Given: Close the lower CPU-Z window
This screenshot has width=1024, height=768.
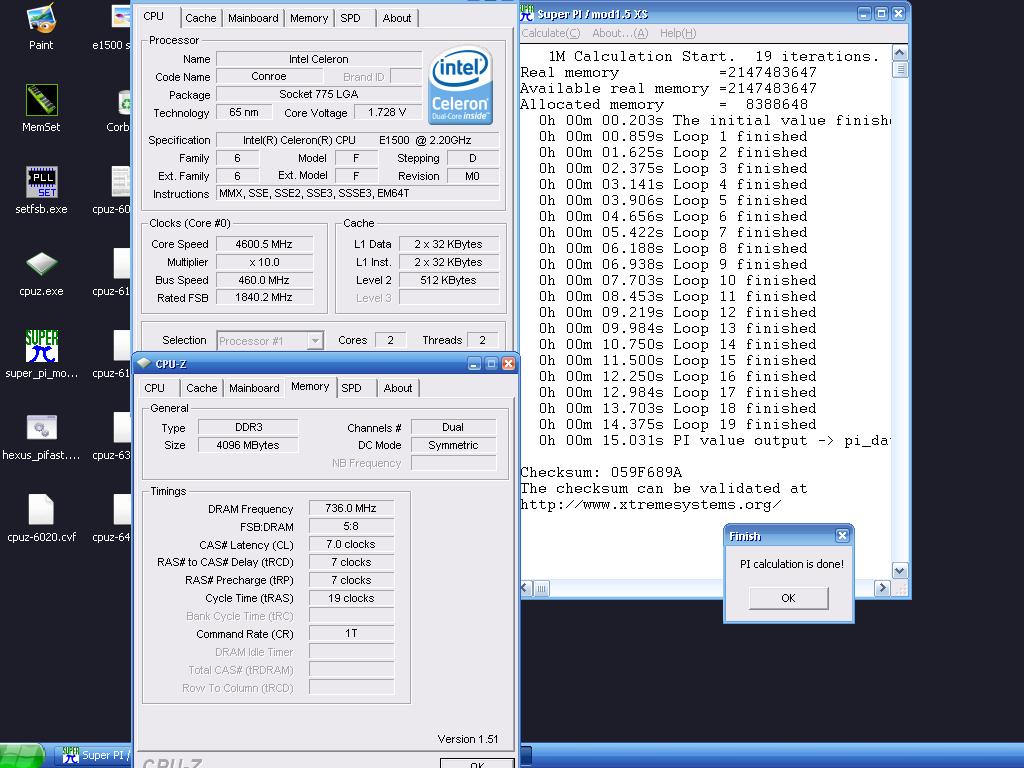Looking at the screenshot, I should point(508,364).
